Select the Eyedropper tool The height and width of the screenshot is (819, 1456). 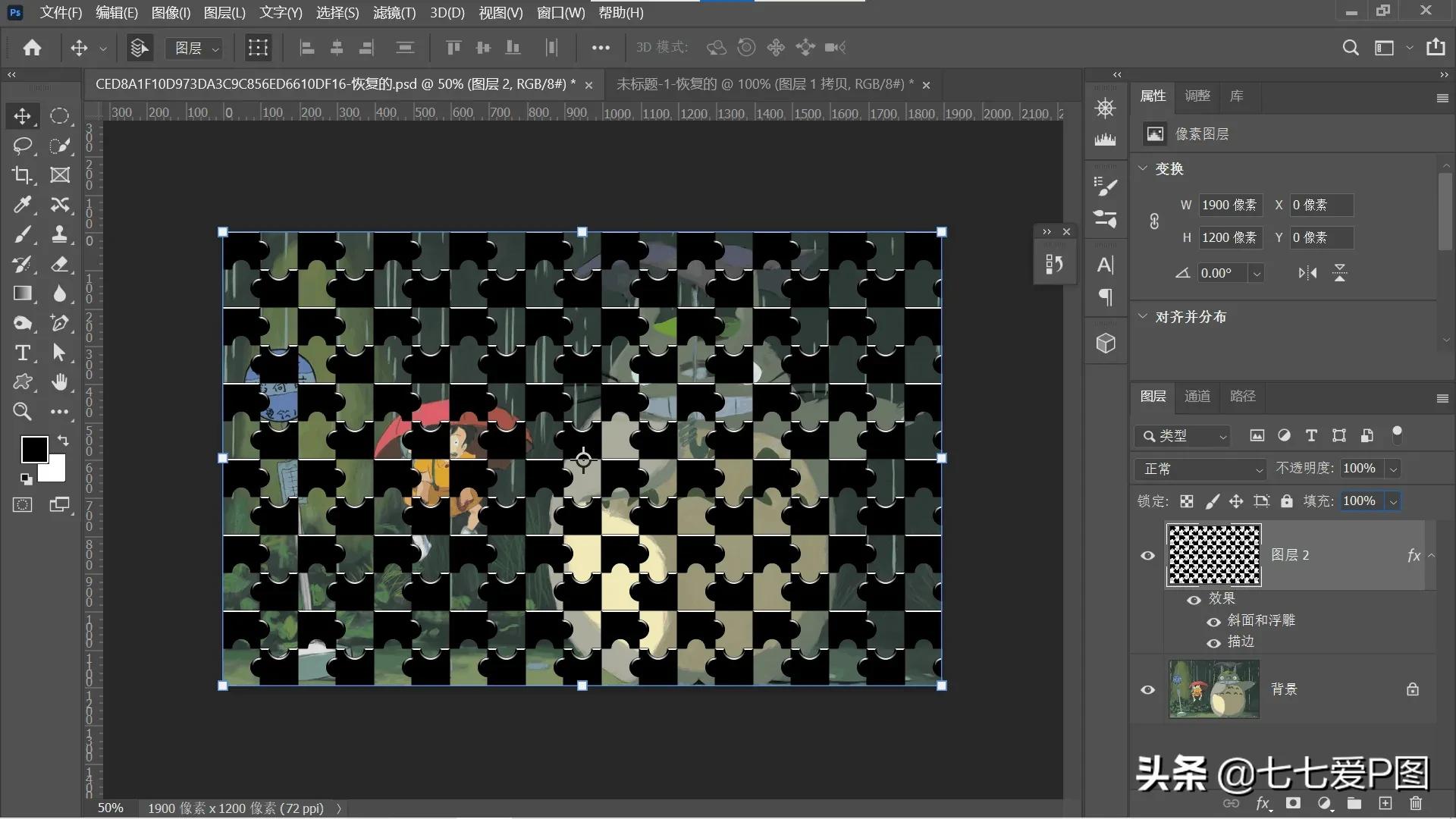pos(22,205)
